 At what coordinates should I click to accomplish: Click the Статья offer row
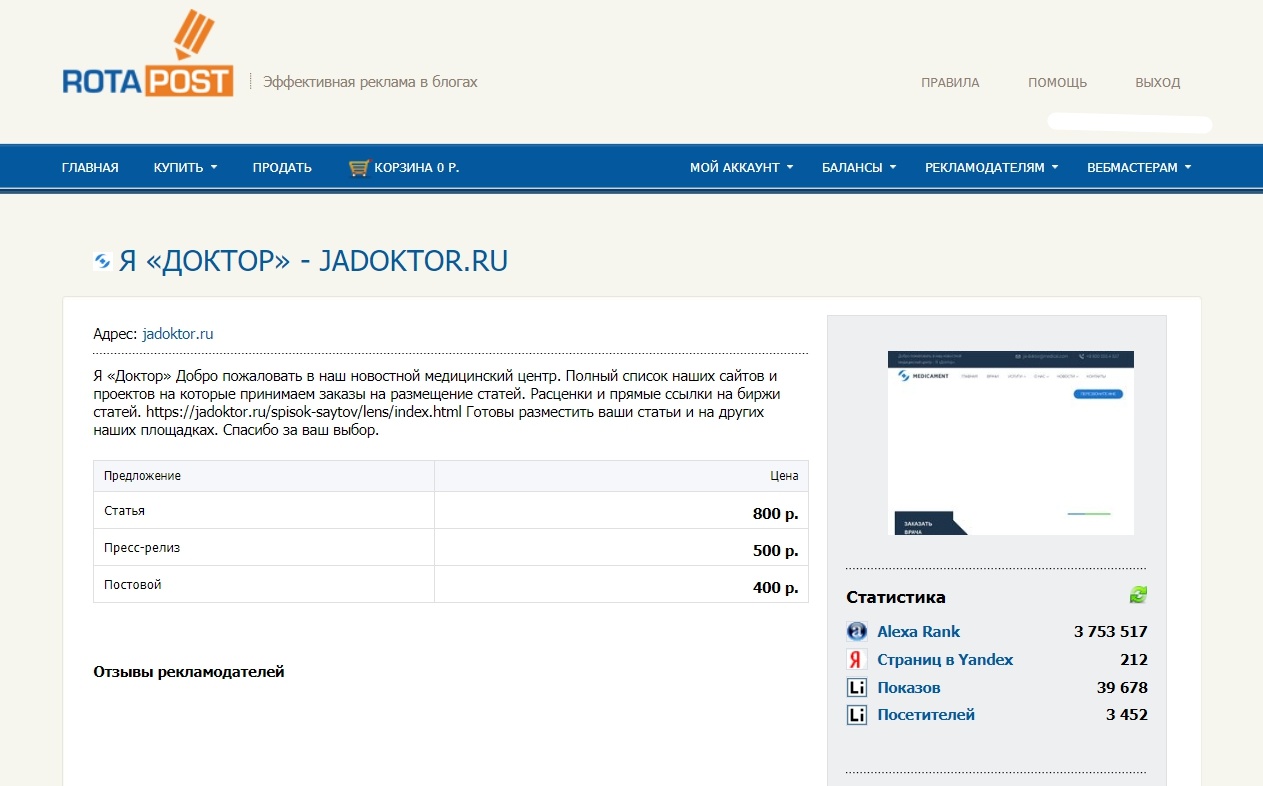(x=450, y=511)
